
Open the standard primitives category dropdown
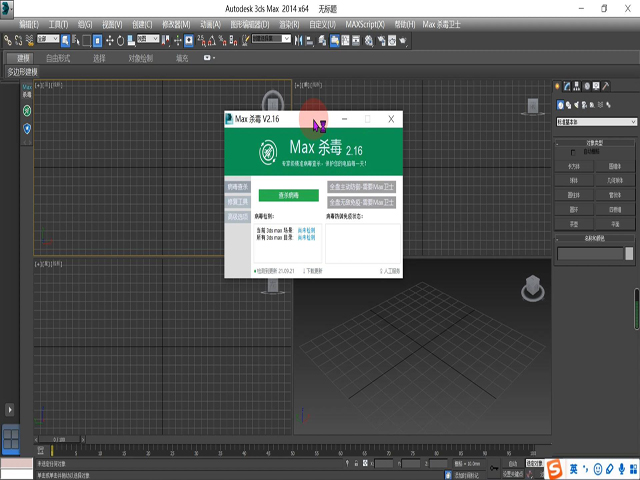[596, 122]
